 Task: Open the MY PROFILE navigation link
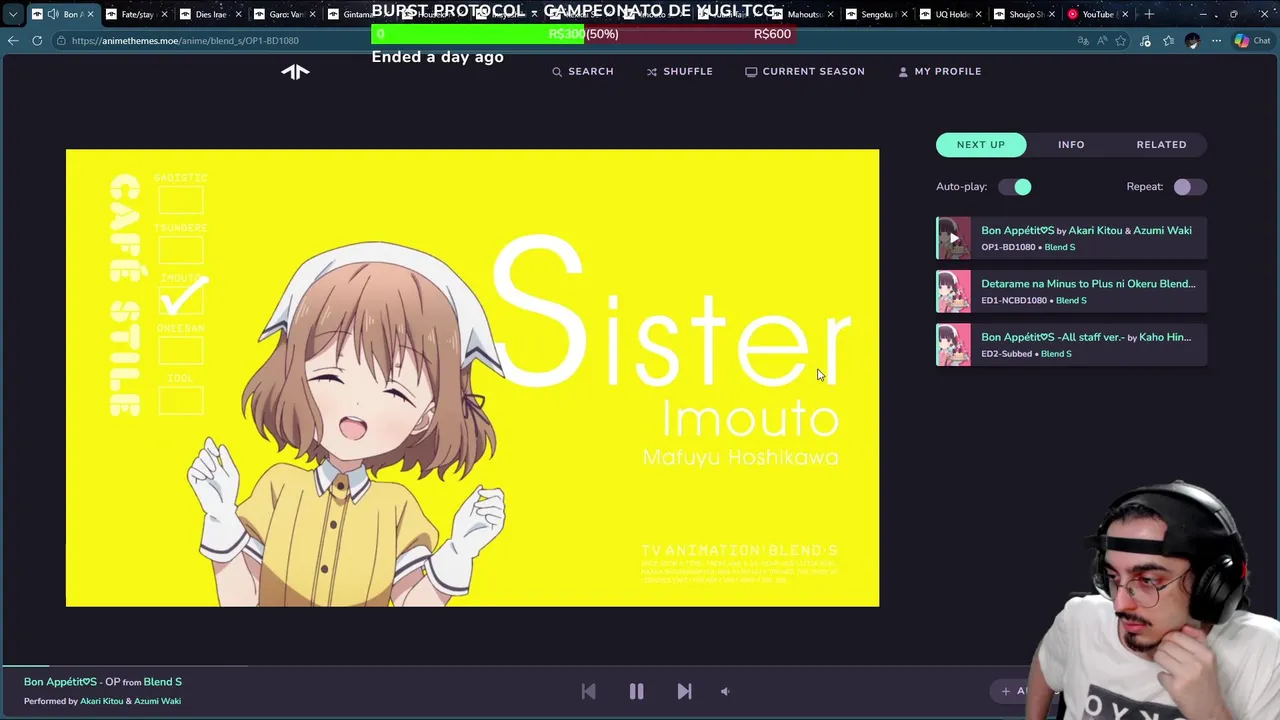(x=940, y=72)
